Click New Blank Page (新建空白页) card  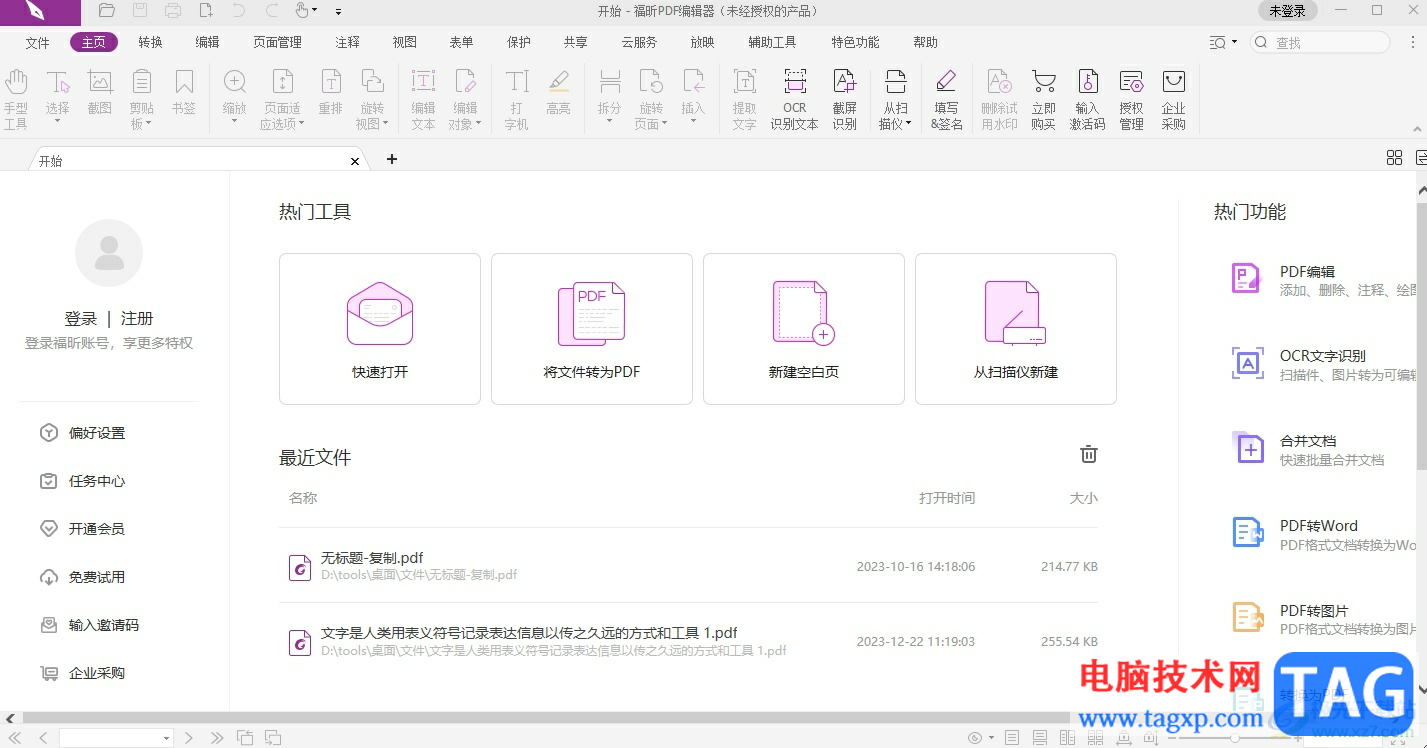pos(804,329)
